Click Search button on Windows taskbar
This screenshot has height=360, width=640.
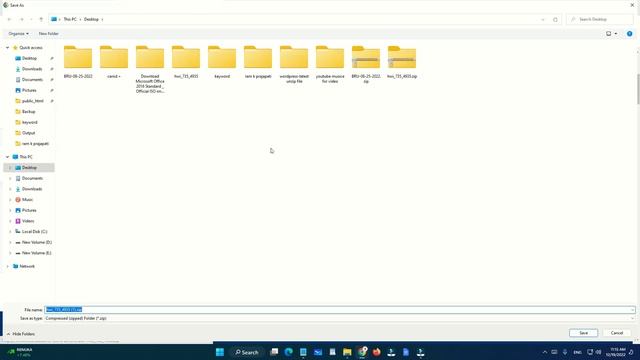(247, 352)
